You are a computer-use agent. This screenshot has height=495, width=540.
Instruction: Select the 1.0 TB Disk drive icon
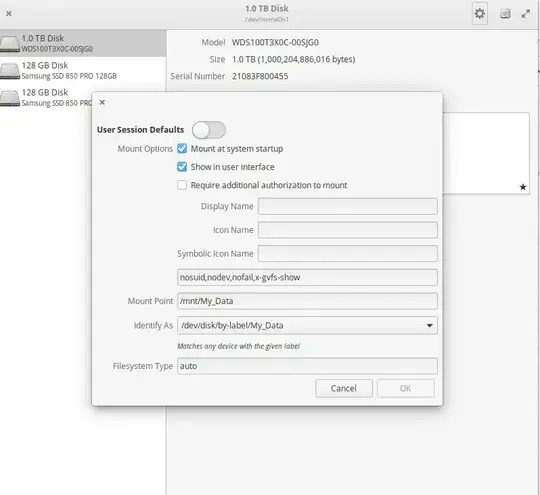9,44
